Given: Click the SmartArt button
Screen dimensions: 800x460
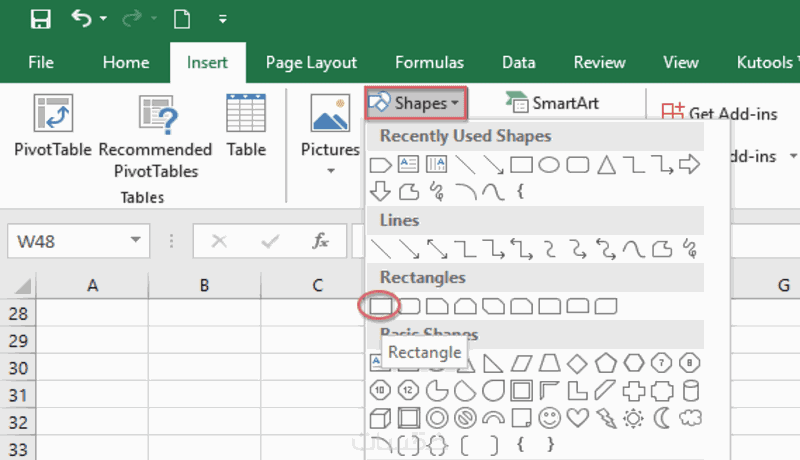Looking at the screenshot, I should [553, 103].
